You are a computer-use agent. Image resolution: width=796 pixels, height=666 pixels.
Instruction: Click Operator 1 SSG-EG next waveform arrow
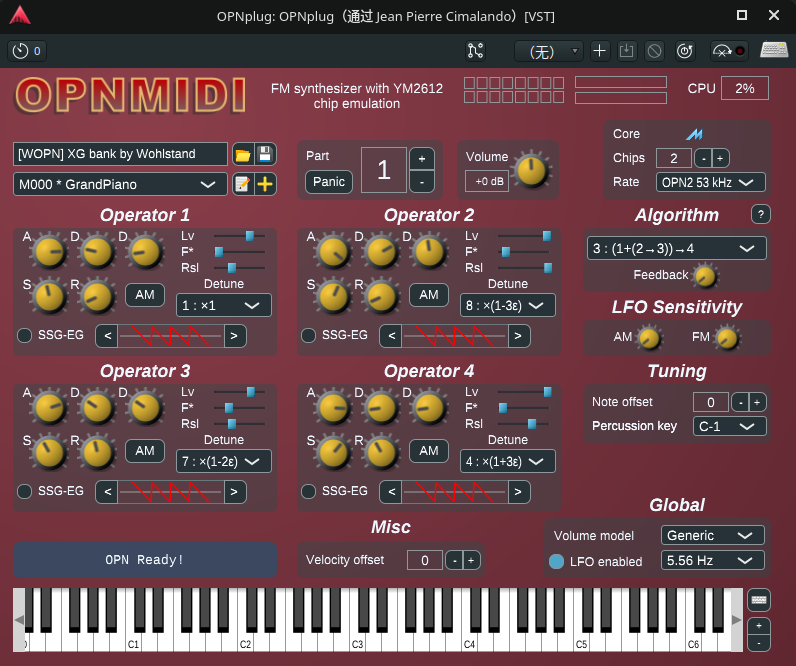(x=234, y=336)
